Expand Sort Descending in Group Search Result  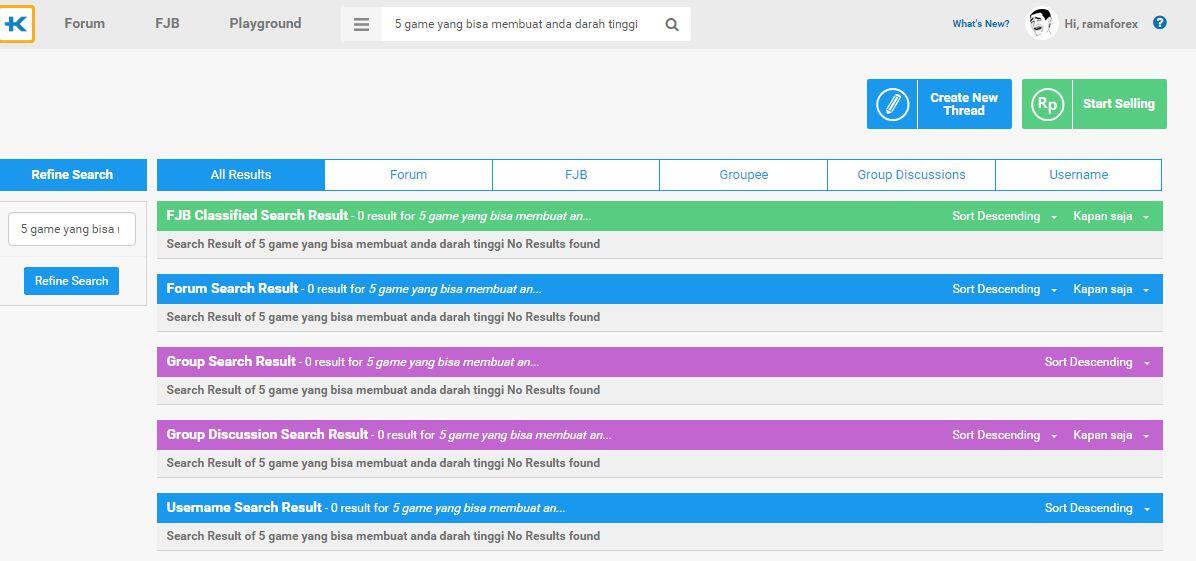click(x=1097, y=362)
